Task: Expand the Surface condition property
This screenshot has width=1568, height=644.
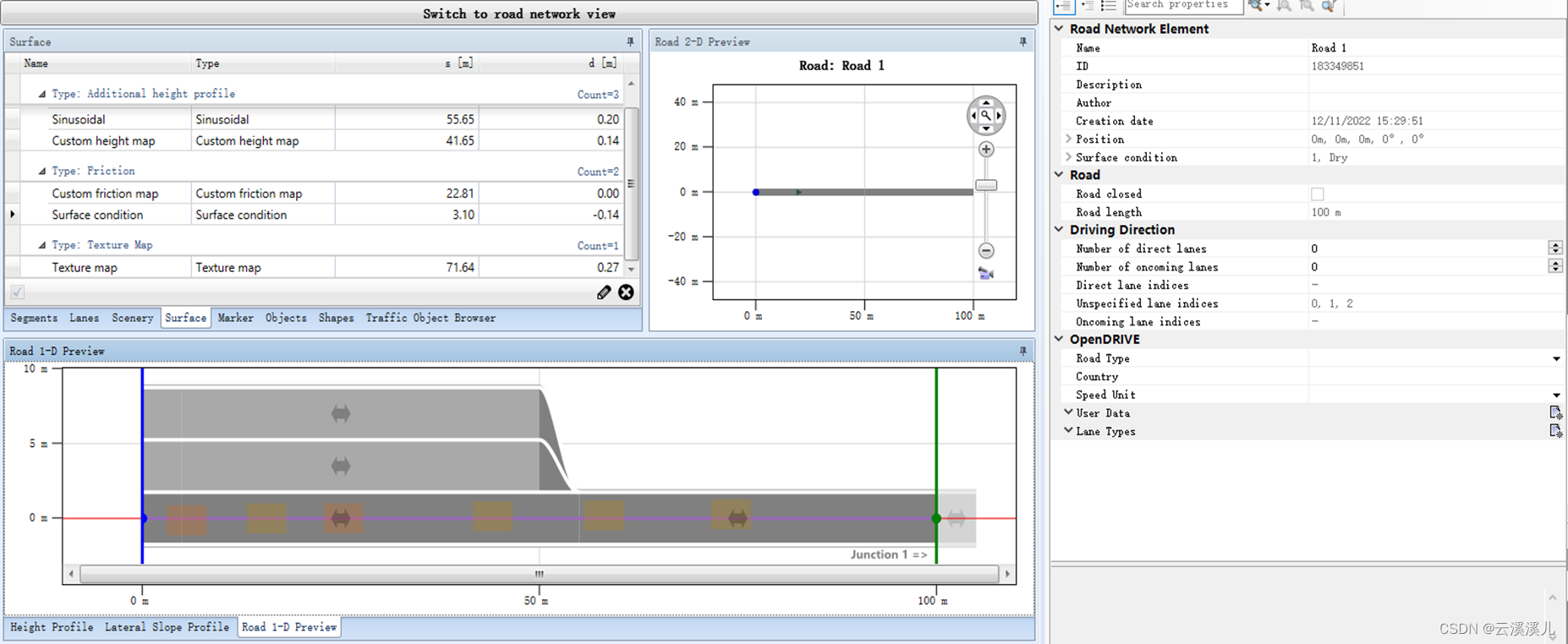Action: [1068, 157]
